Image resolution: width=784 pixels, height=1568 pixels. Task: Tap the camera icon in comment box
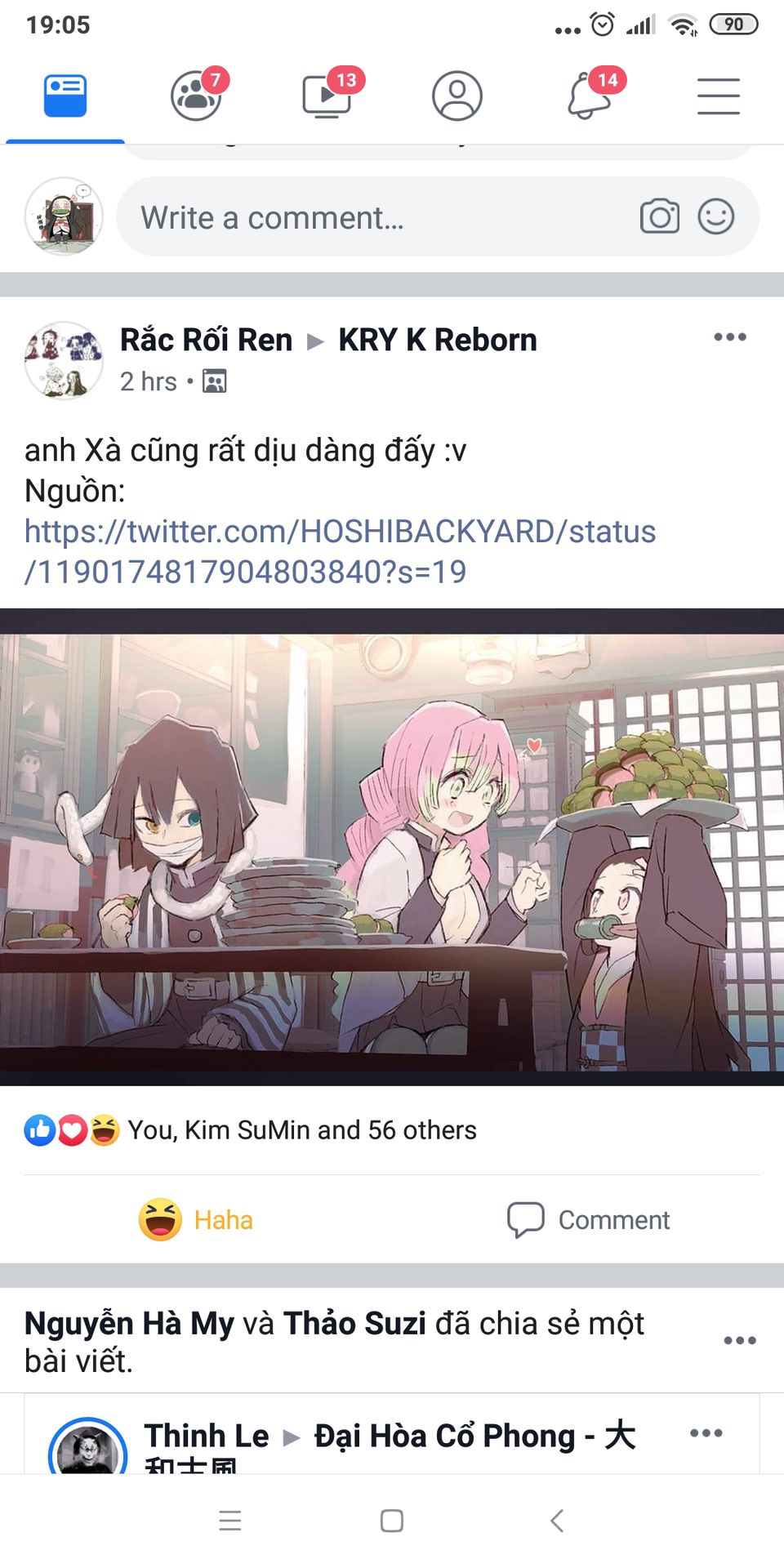pyautogui.click(x=660, y=216)
